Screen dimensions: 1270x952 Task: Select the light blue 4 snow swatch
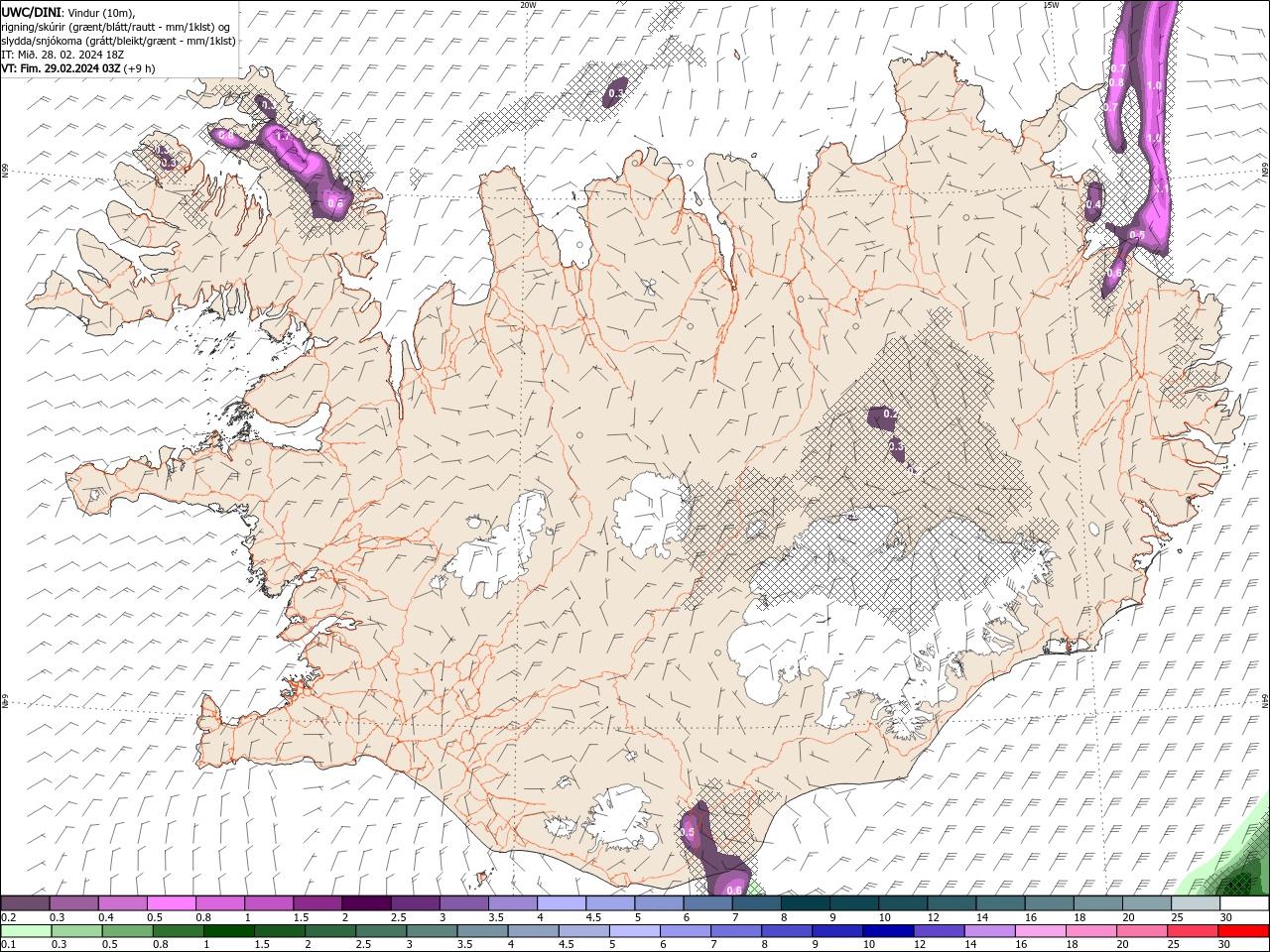[562, 903]
